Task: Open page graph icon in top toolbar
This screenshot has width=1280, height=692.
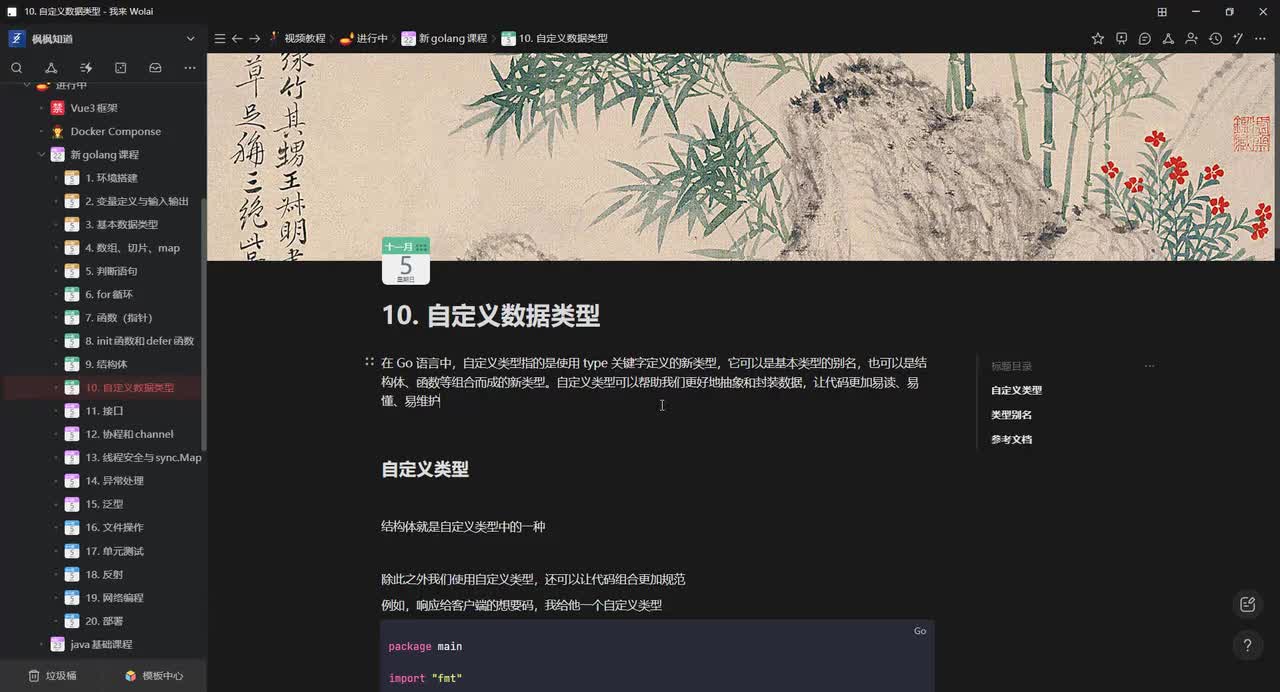Action: [1168, 38]
